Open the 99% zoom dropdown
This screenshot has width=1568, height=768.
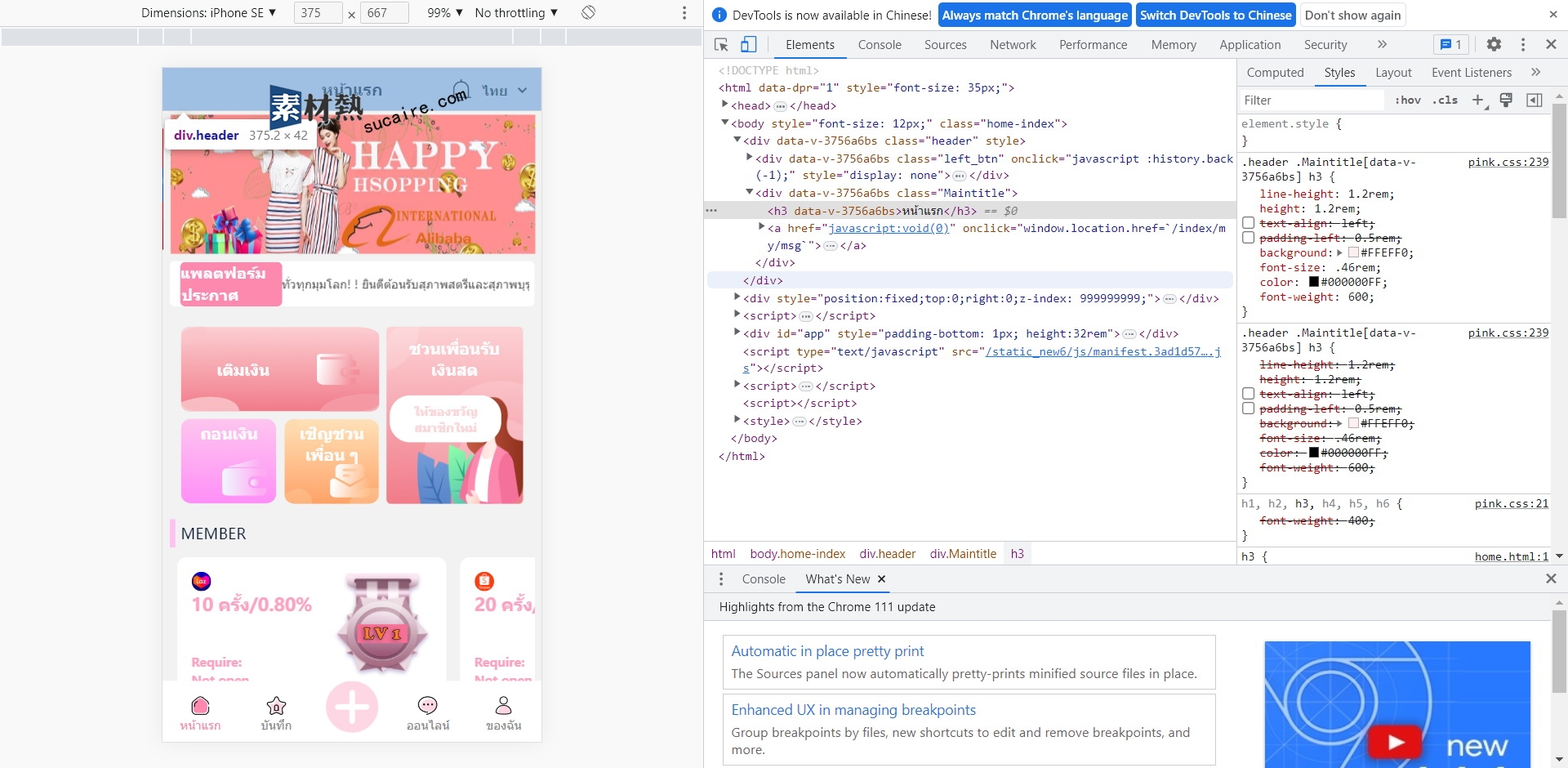point(445,13)
